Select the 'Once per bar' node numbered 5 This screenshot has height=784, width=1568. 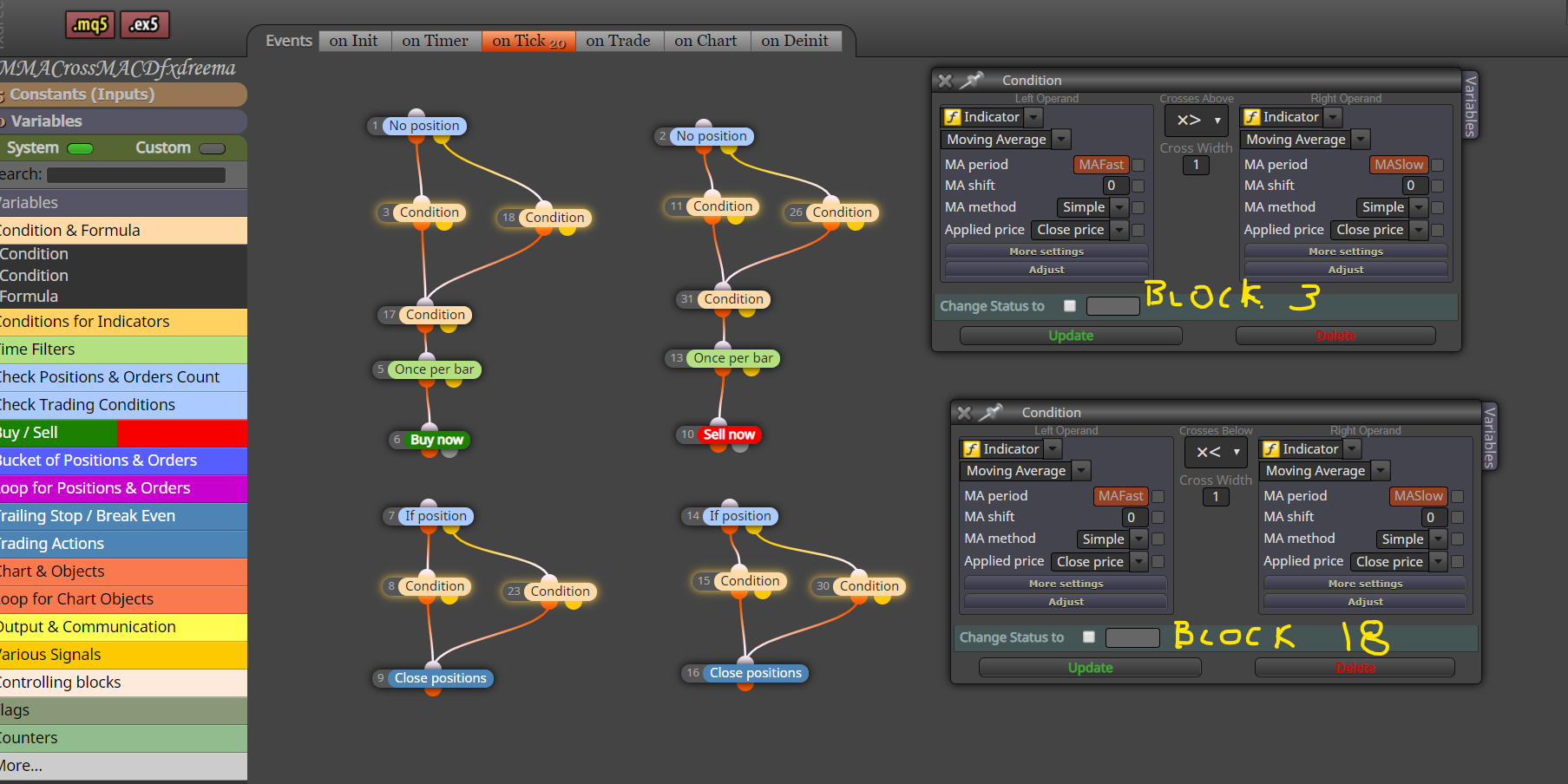434,369
